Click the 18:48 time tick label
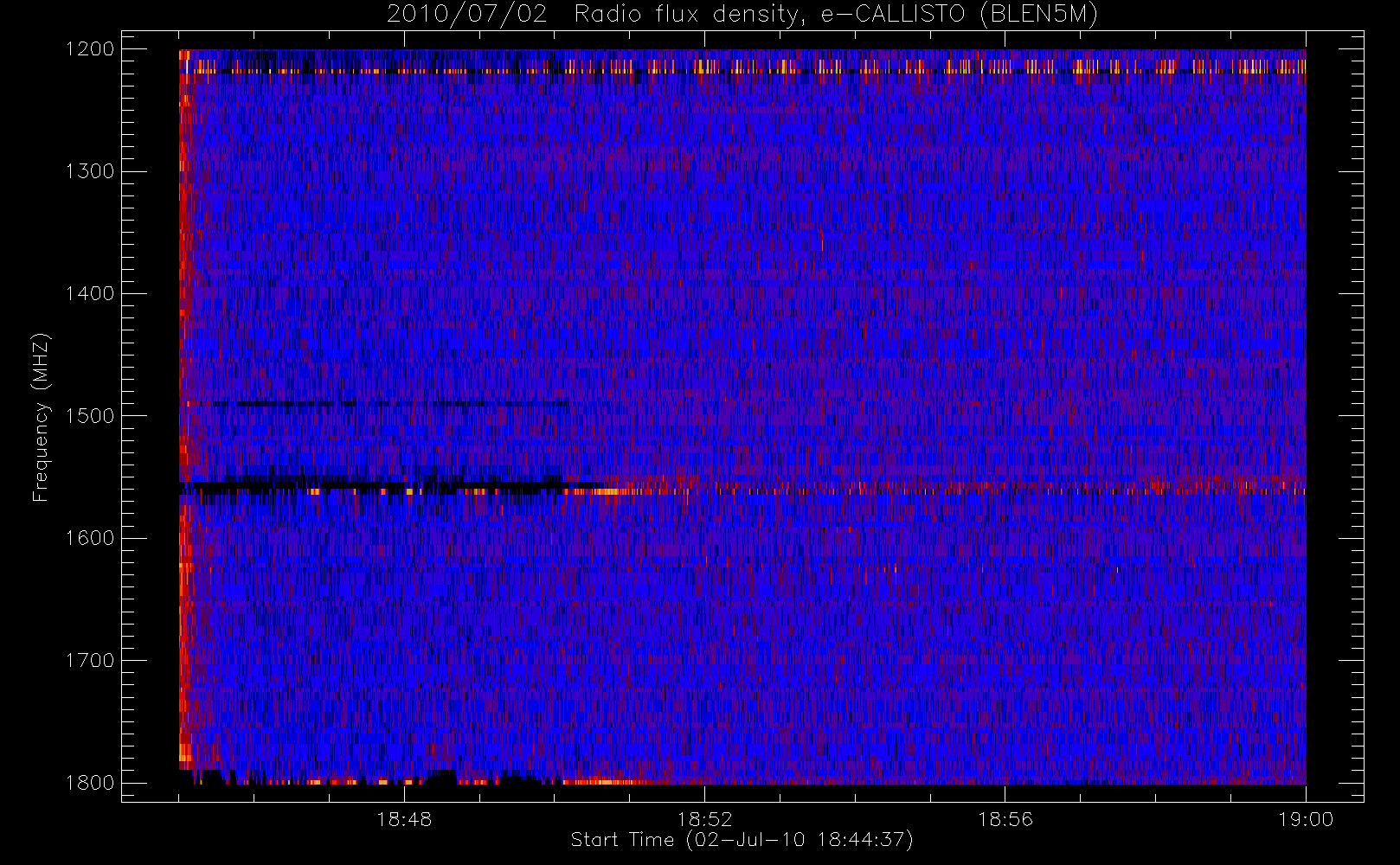The width and height of the screenshot is (1400, 865). (404, 819)
